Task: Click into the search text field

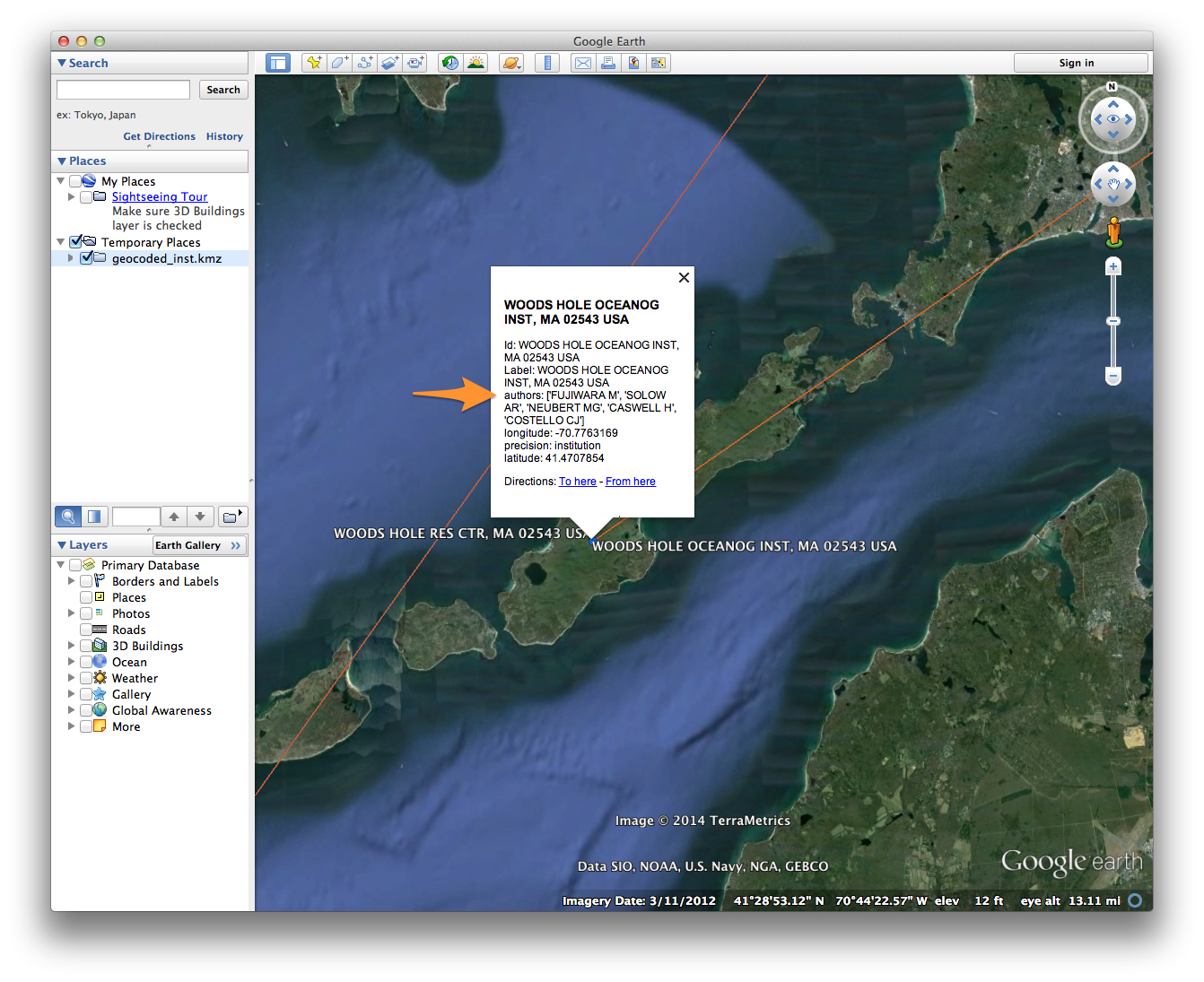Action: (x=123, y=90)
